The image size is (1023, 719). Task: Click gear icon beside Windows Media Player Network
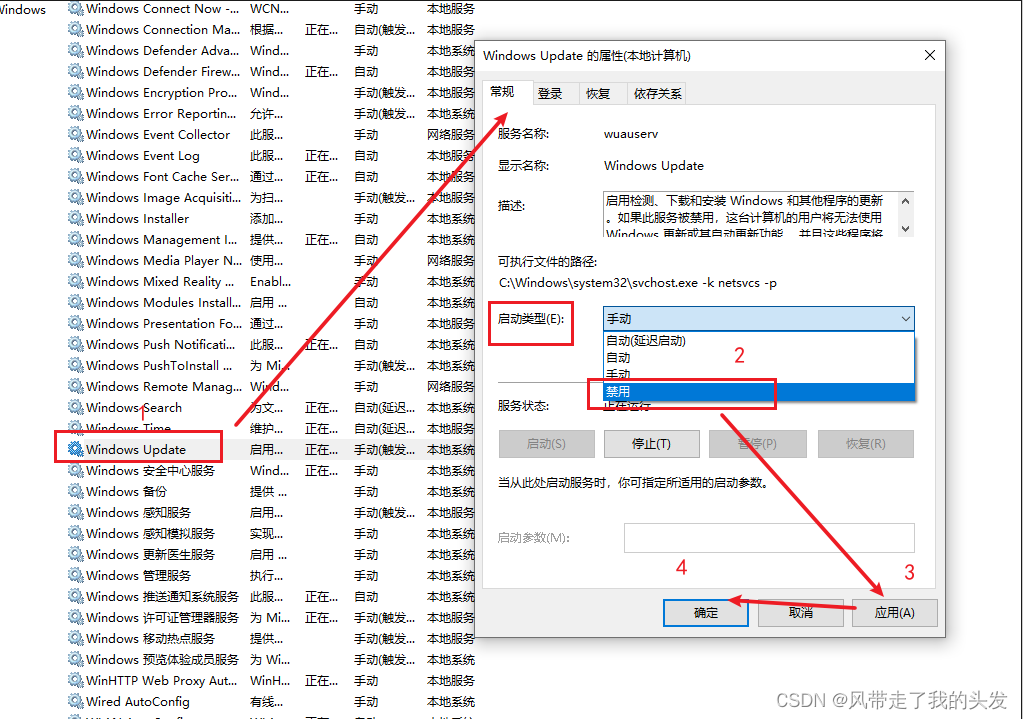pos(76,260)
